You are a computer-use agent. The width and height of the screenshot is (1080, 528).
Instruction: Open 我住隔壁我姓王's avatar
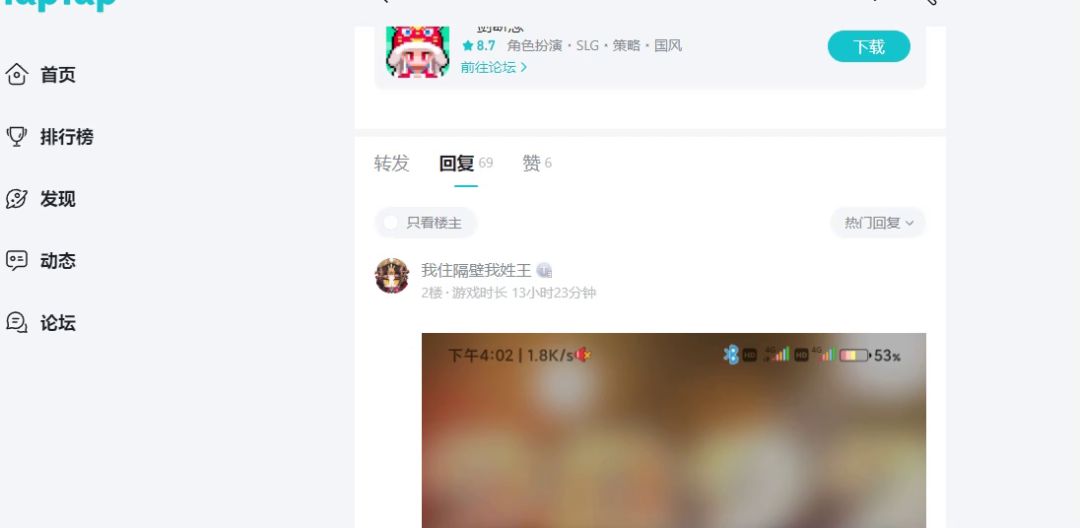[x=392, y=276]
